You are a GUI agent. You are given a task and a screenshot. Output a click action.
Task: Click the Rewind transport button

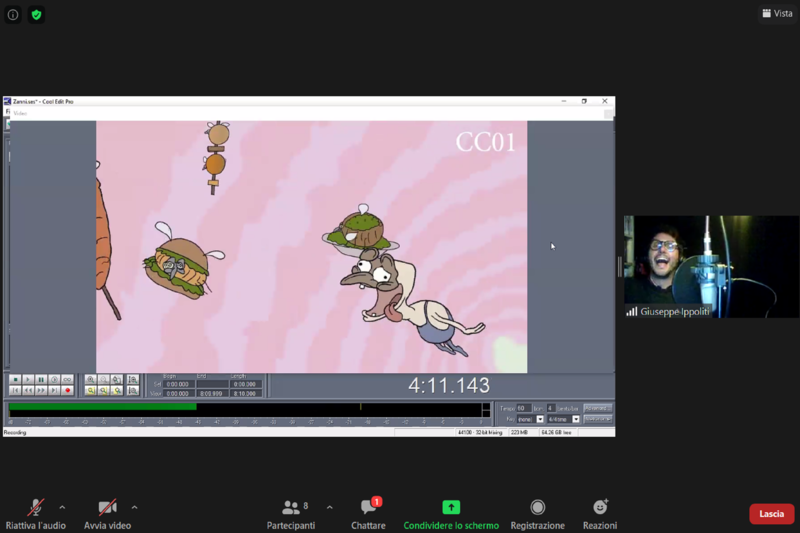tap(28, 391)
